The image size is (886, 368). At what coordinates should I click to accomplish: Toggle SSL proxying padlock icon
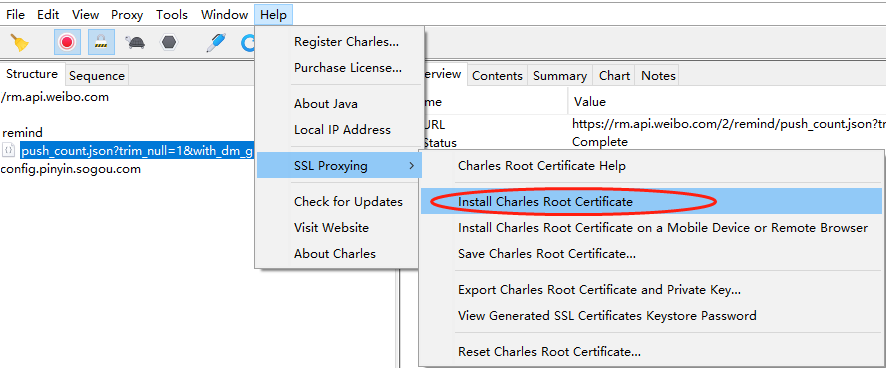tap(101, 42)
